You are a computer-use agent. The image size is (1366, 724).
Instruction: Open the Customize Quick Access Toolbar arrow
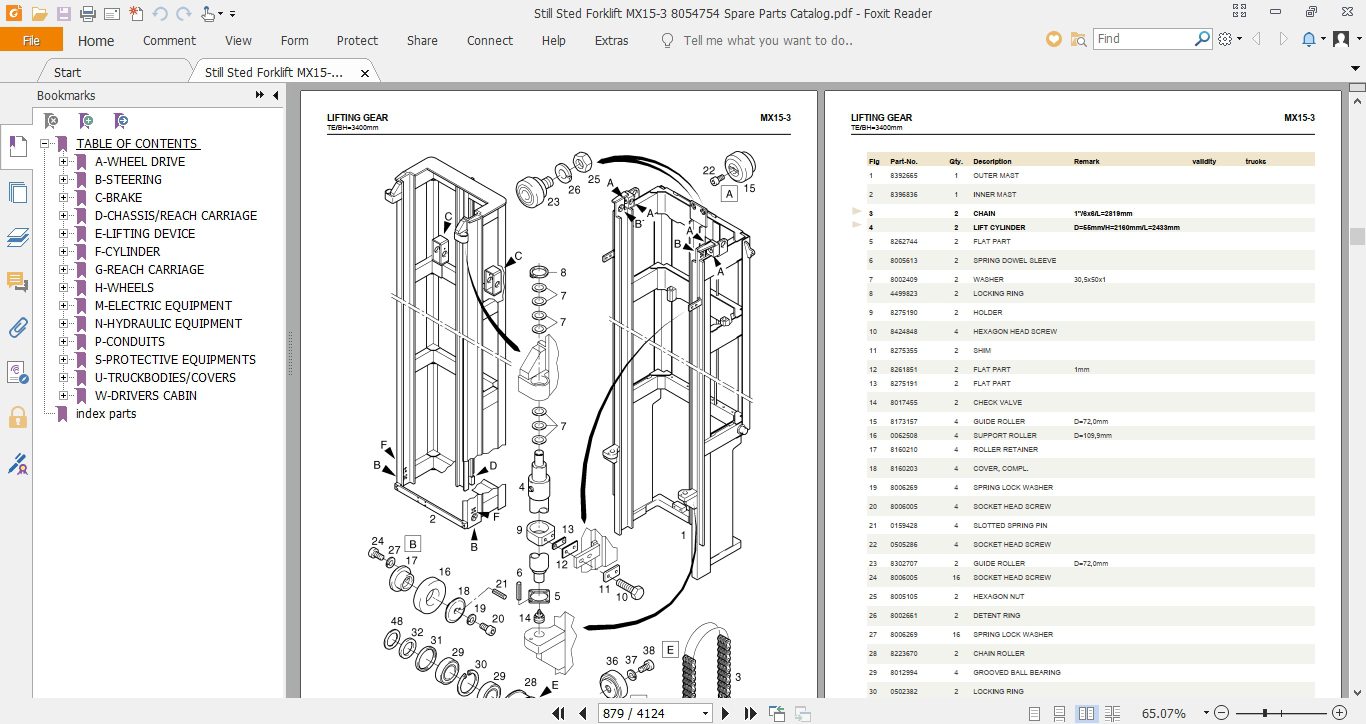coord(232,14)
